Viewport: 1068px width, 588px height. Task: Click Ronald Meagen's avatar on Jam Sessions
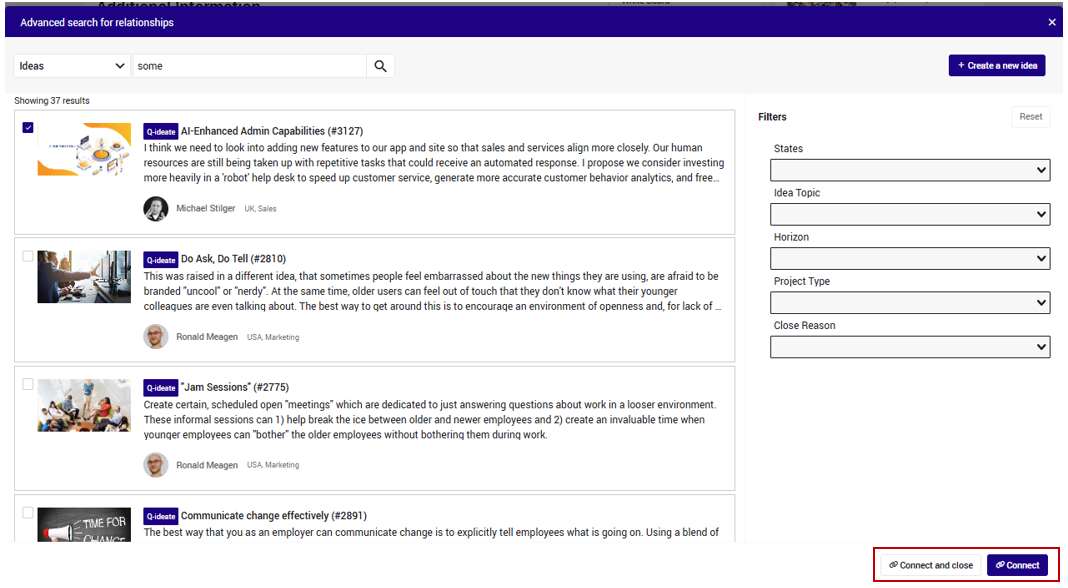click(156, 465)
